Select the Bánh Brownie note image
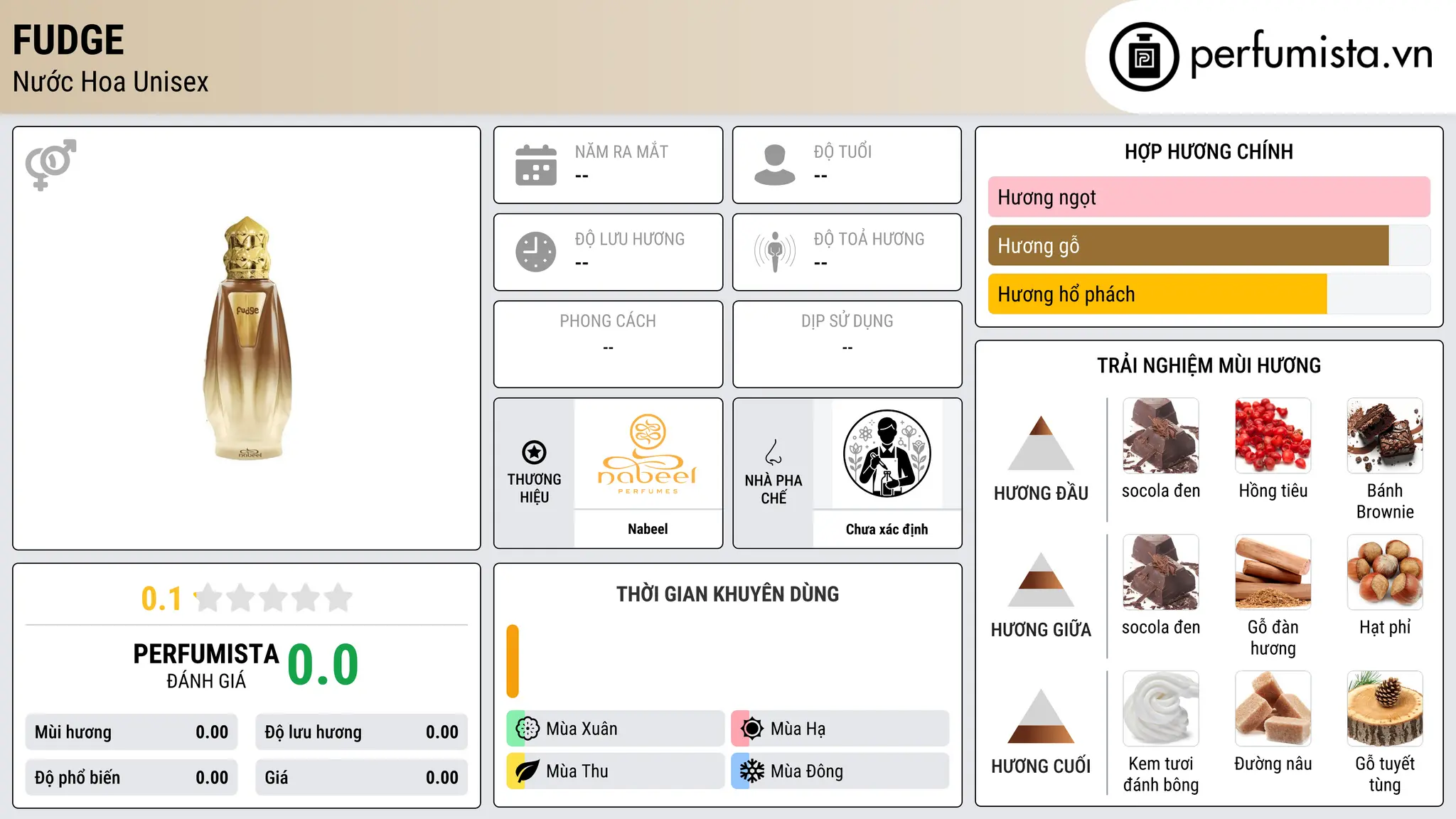The height and width of the screenshot is (819, 1456). point(1385,436)
